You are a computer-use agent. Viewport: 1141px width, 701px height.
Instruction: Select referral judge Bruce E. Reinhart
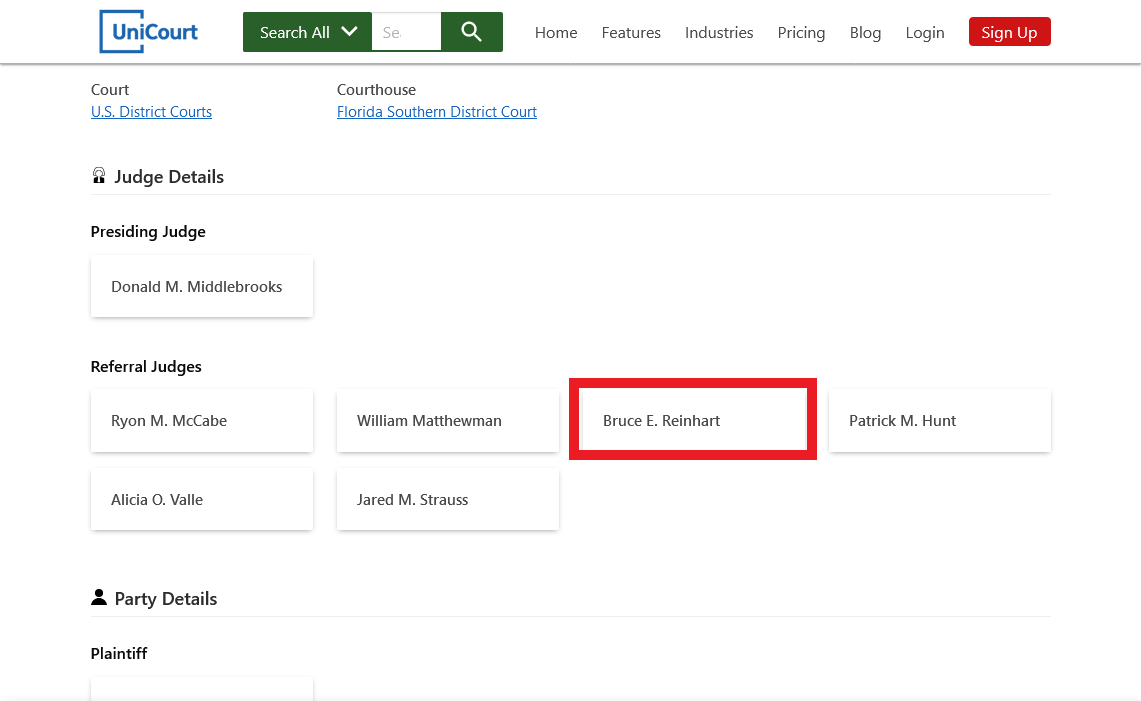click(x=693, y=421)
